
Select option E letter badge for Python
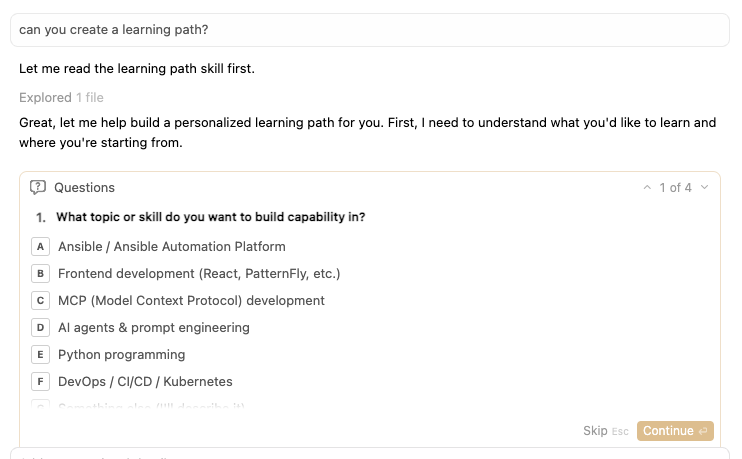click(41, 354)
